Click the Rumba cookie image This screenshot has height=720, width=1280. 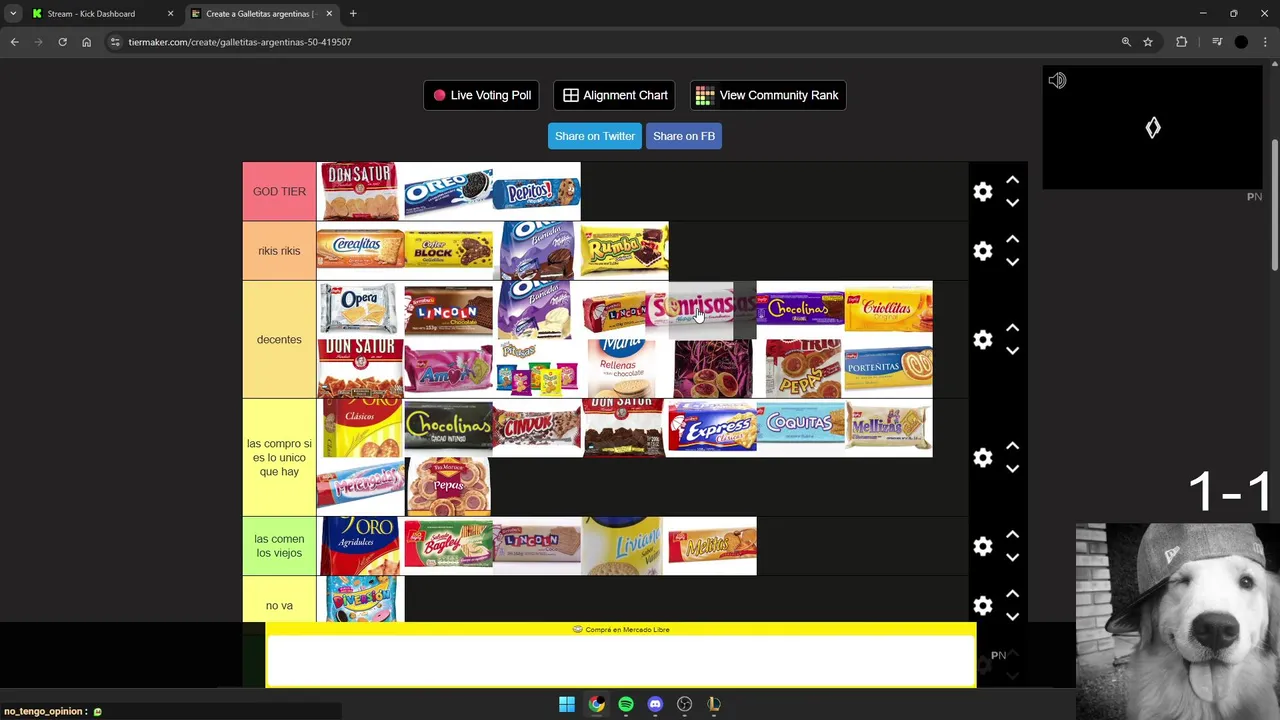pyautogui.click(x=625, y=250)
